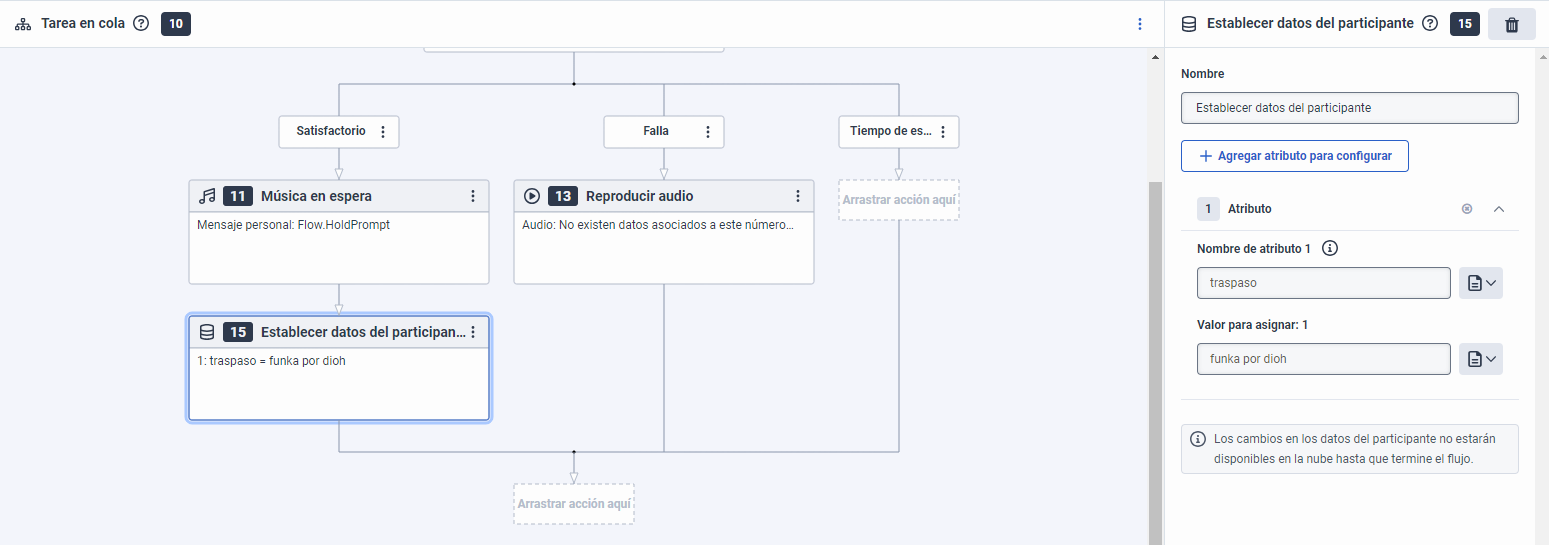Open the Falla branch options menu

point(708,132)
